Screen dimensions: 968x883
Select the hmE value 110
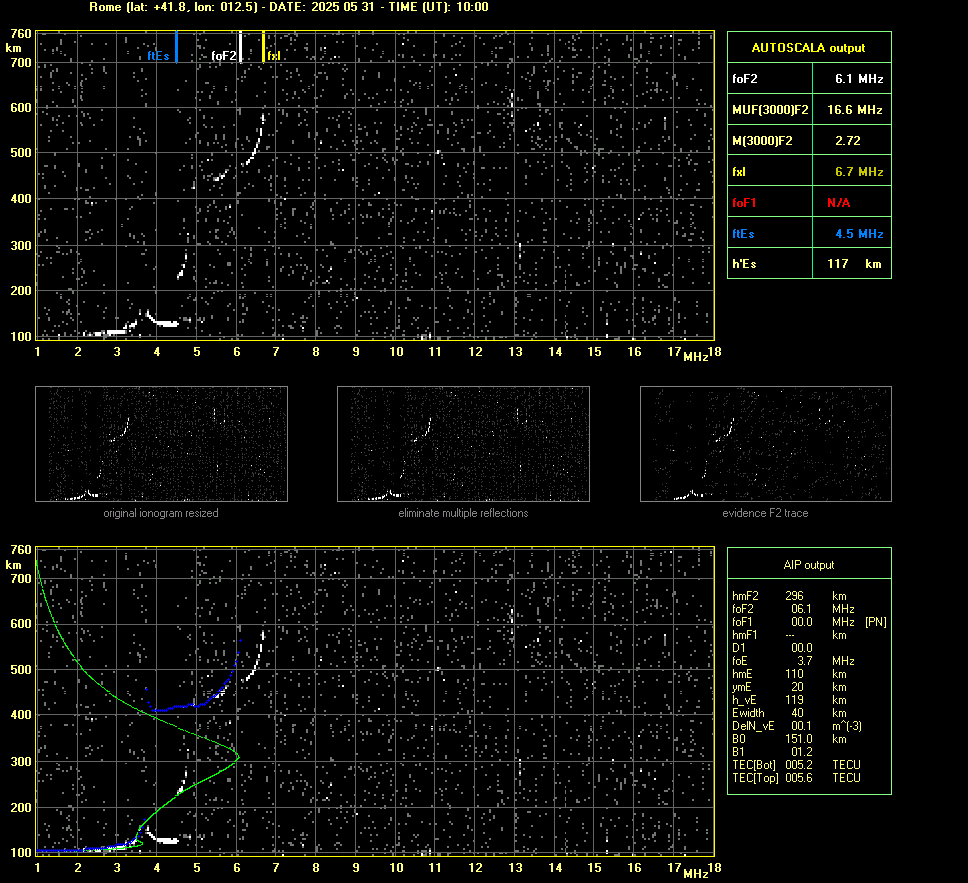pos(794,674)
